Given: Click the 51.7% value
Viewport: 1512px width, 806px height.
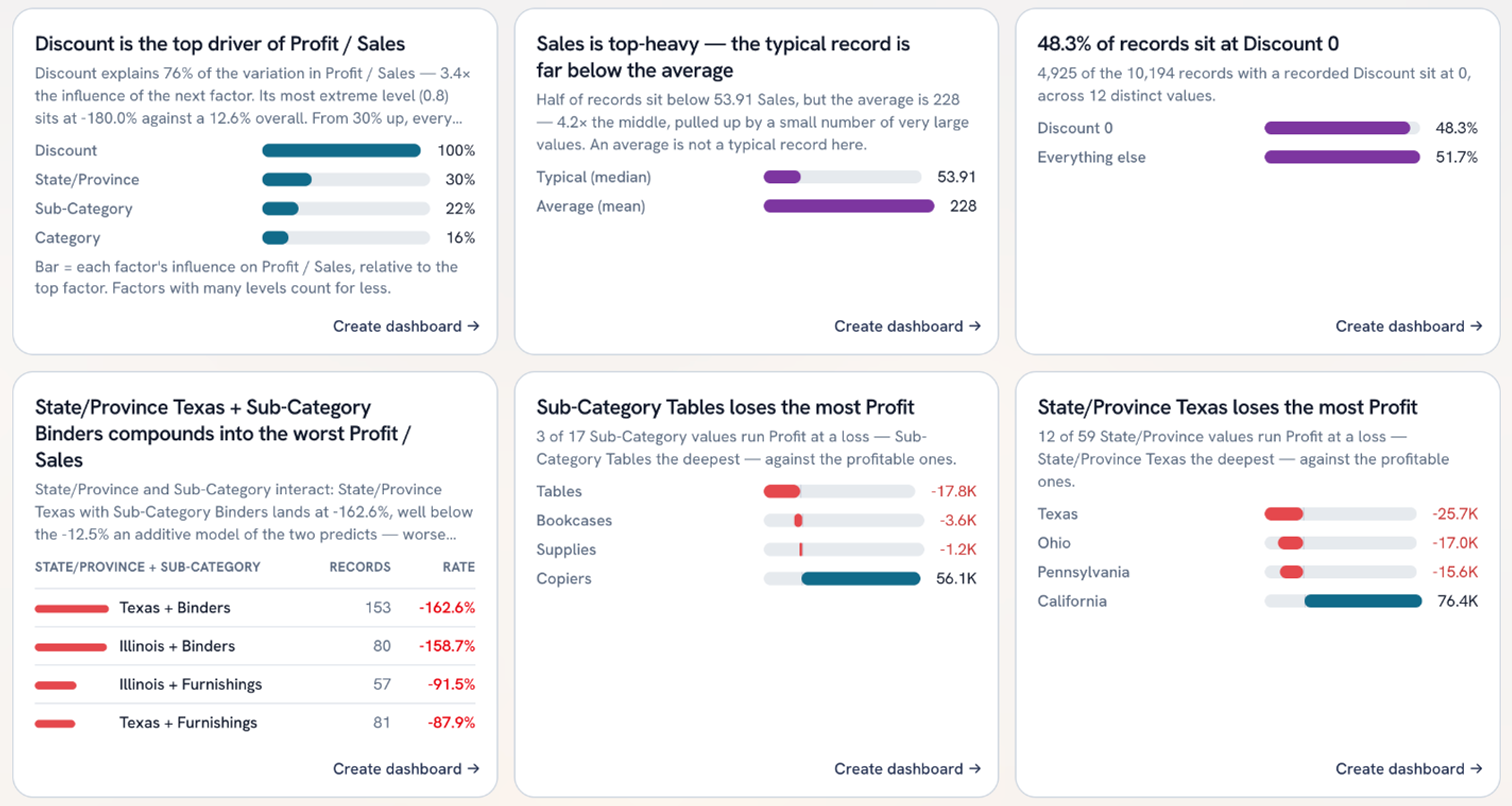Looking at the screenshot, I should pyautogui.click(x=1456, y=157).
